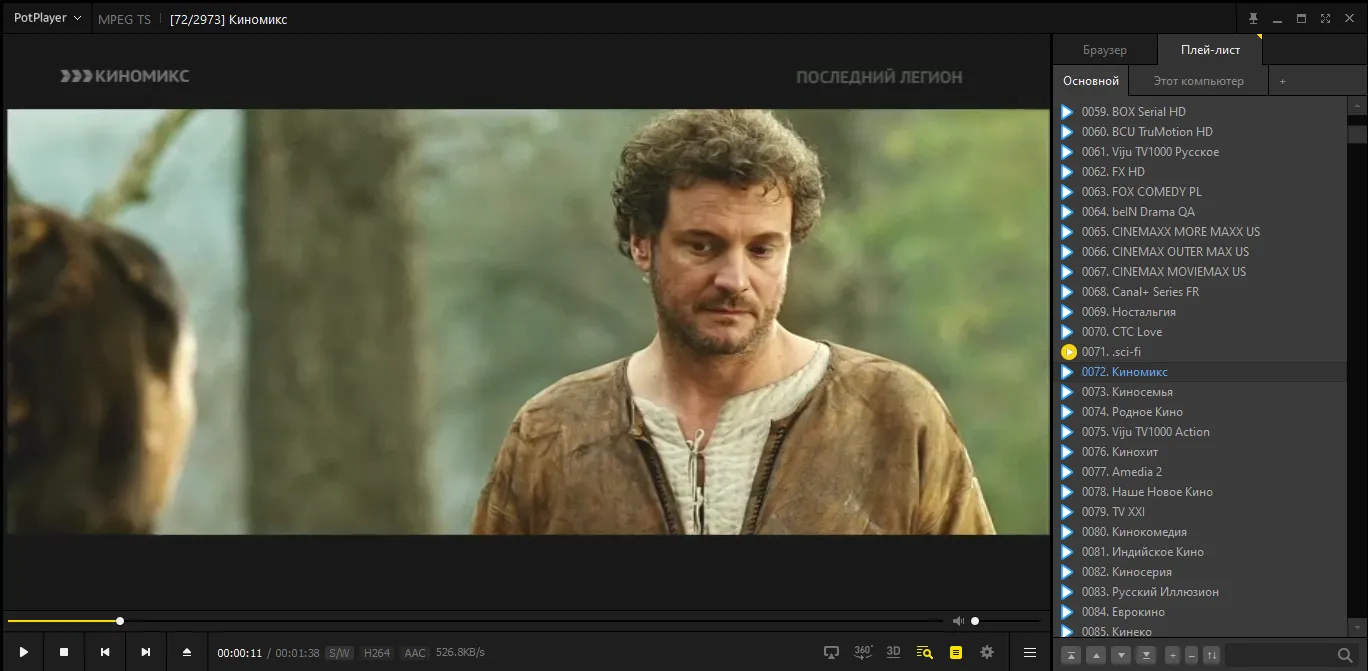Move selected playlist item up
1368x671 pixels.
point(1096,655)
